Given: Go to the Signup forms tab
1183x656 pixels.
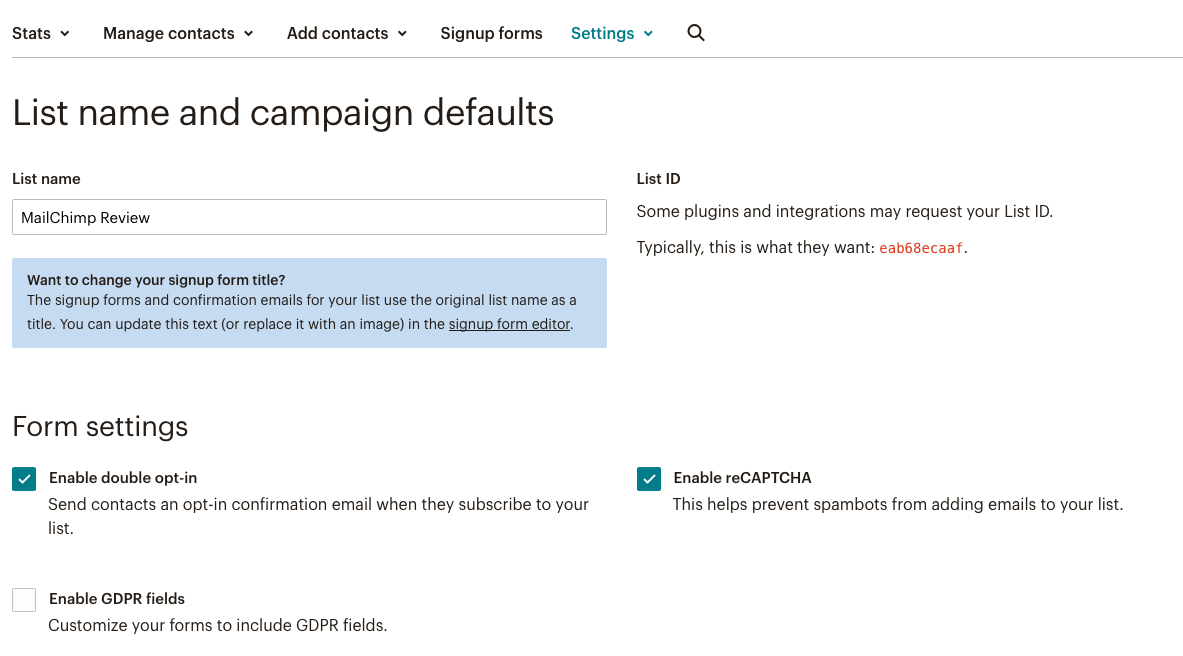Looking at the screenshot, I should pos(491,33).
